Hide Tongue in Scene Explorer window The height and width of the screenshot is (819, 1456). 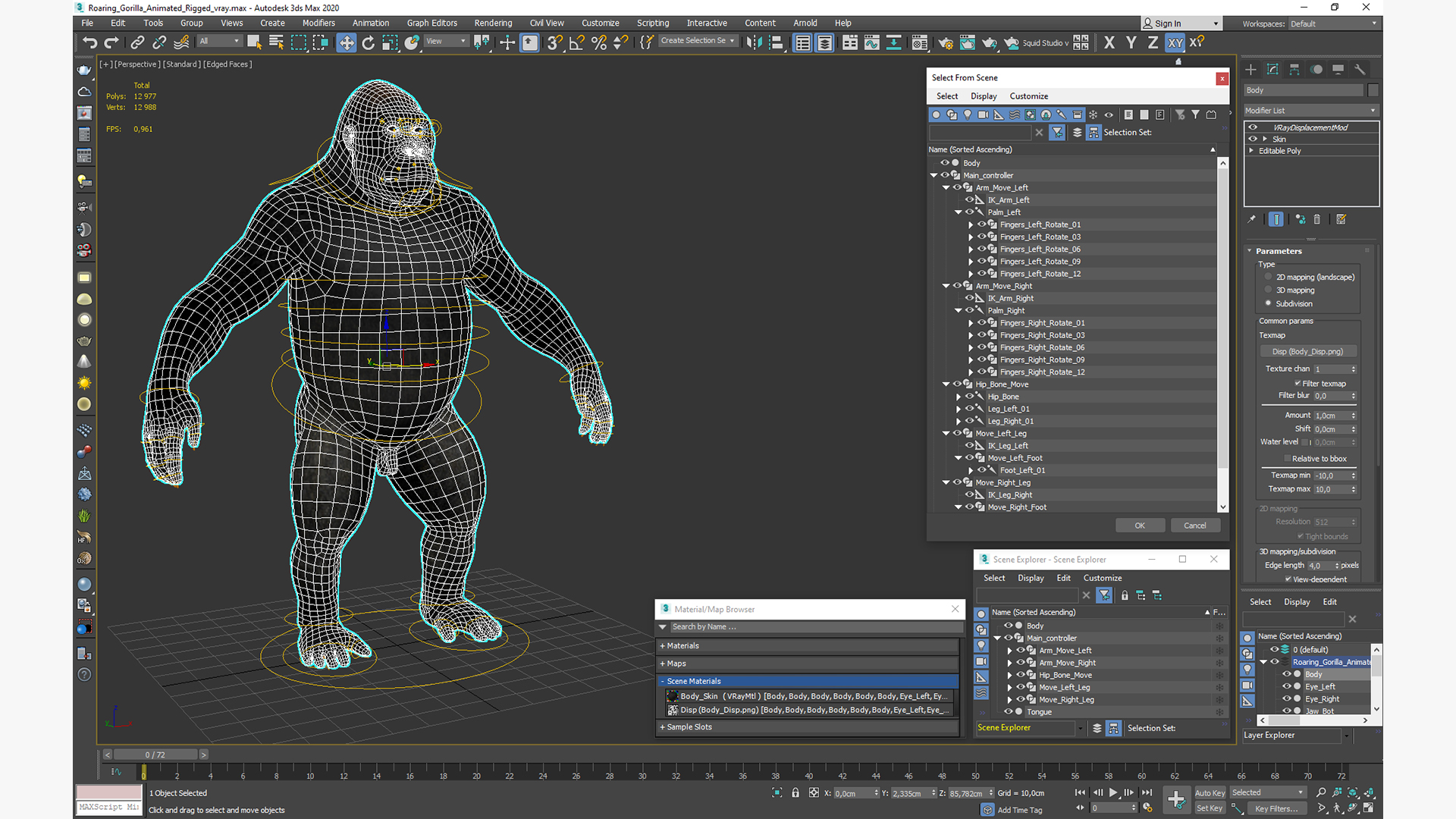tap(1008, 711)
